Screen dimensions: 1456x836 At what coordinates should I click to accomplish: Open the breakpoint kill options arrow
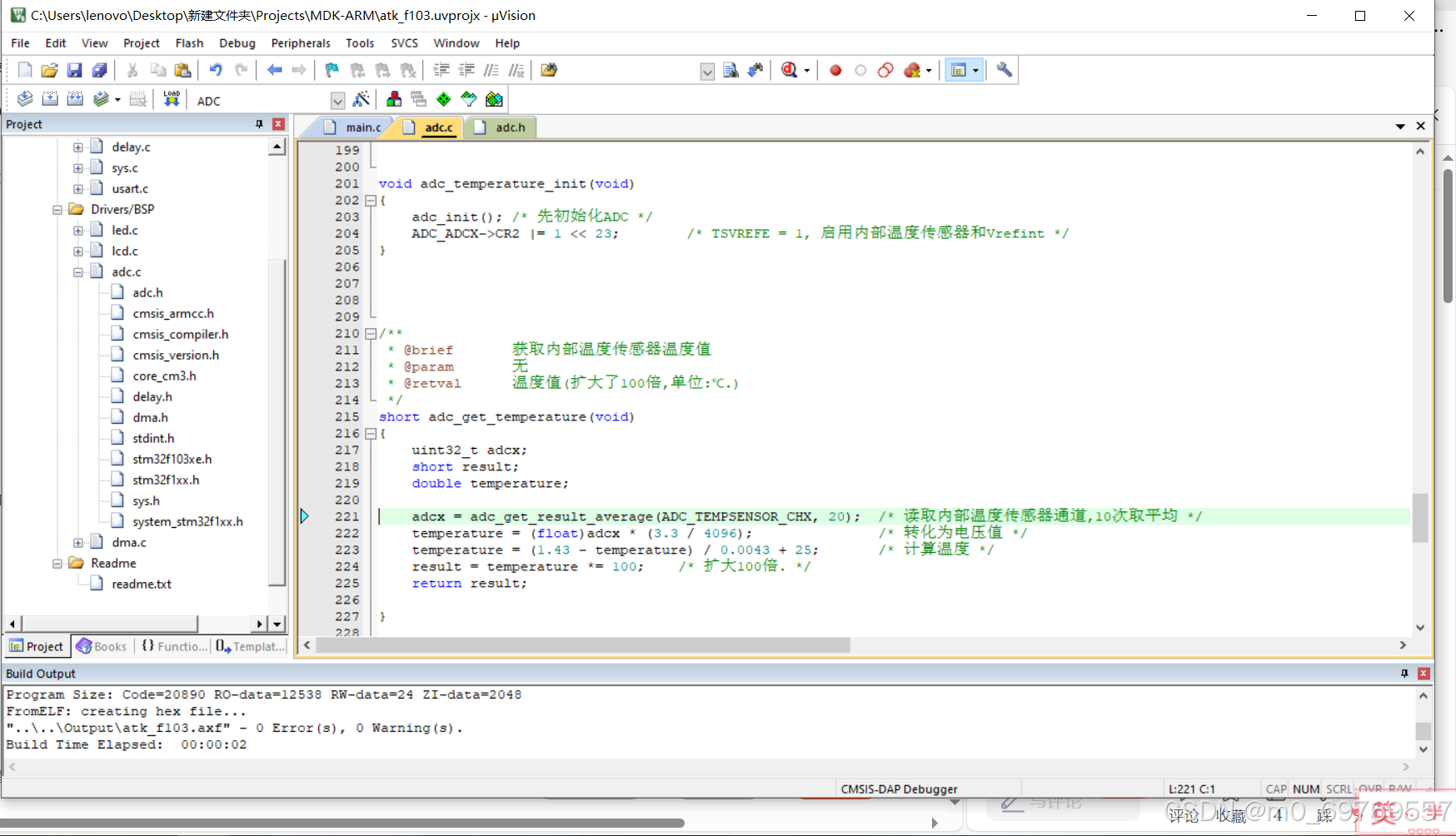click(929, 71)
